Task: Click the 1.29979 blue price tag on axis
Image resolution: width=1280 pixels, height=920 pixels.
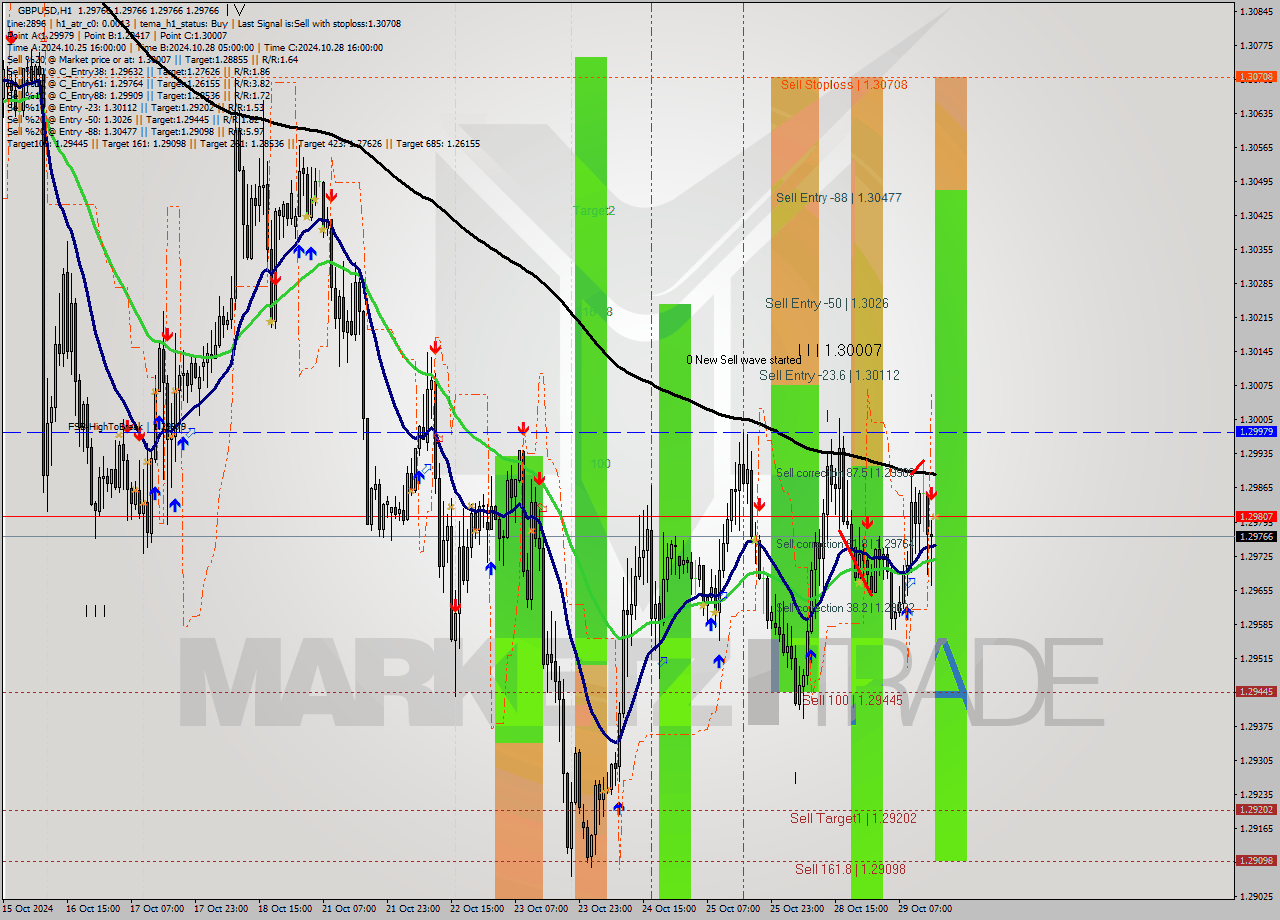Action: 1255,432
